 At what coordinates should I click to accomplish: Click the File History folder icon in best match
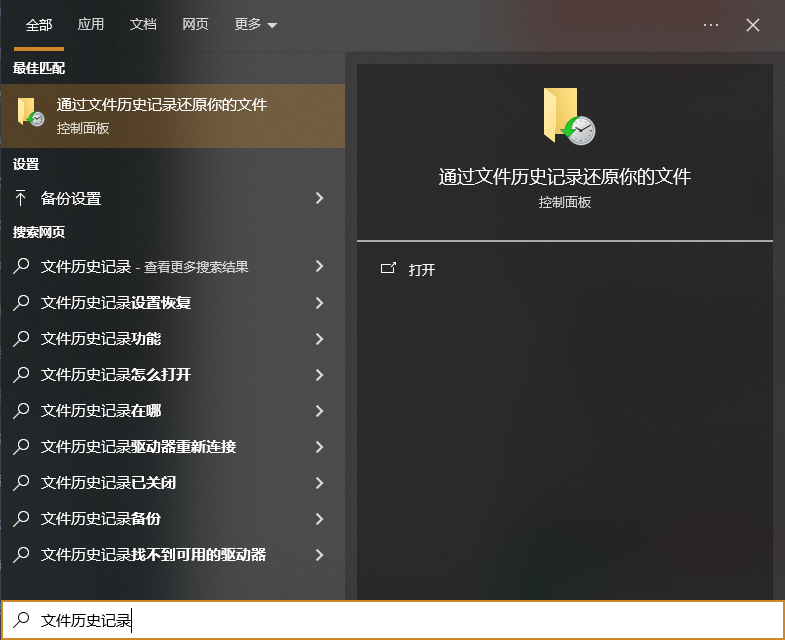[30, 112]
